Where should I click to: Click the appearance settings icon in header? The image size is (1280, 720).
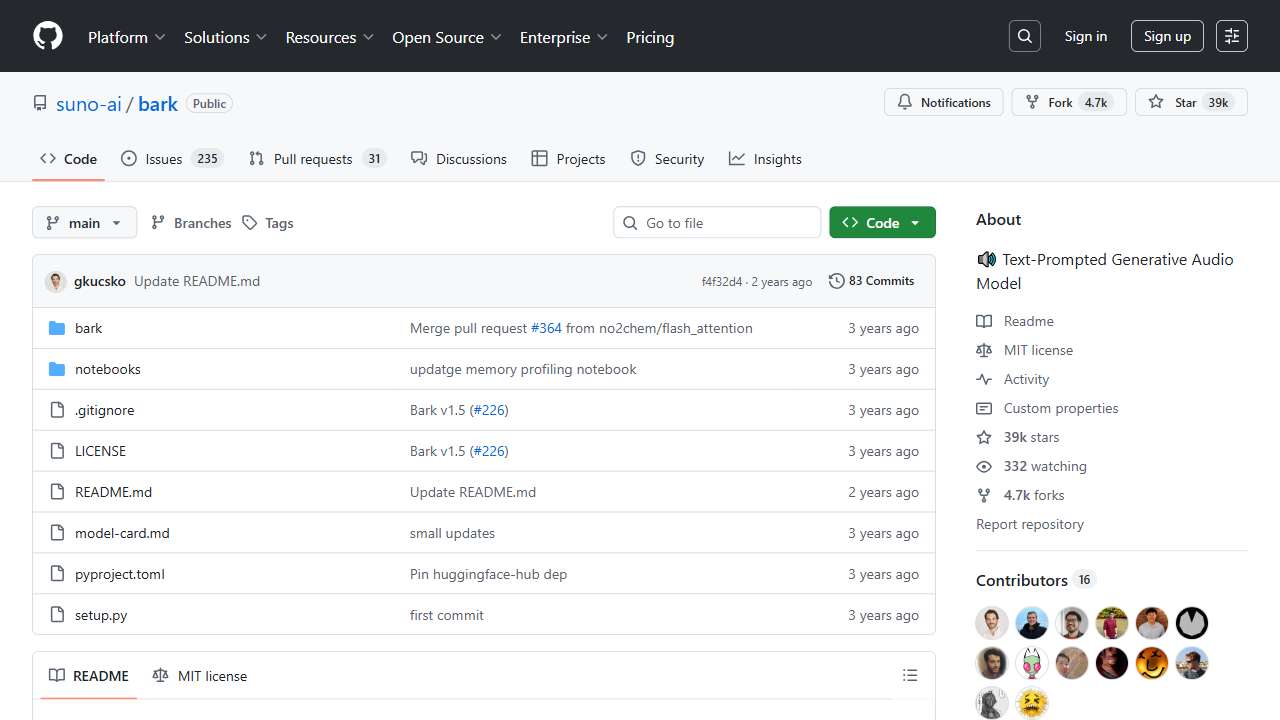(x=1232, y=36)
